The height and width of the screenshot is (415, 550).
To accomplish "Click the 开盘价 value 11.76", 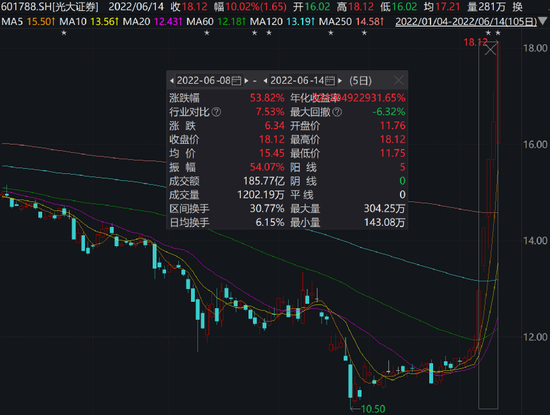I will click(x=393, y=126).
